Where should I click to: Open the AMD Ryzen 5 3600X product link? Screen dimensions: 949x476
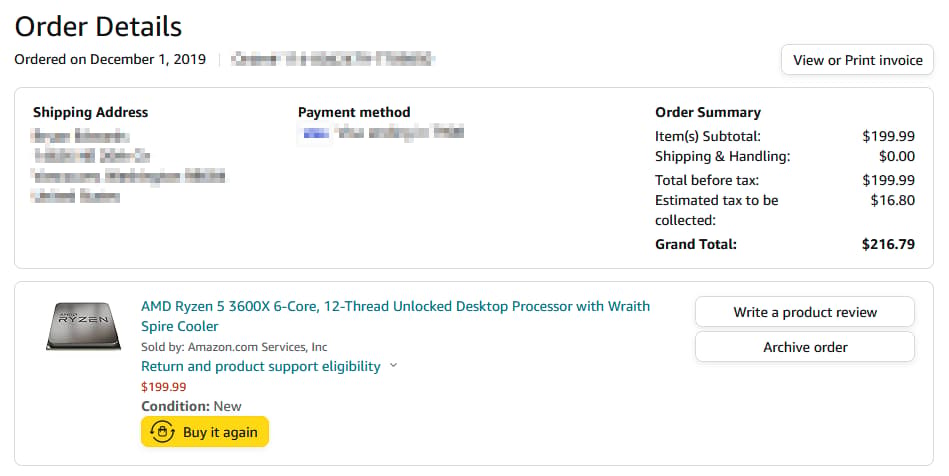395,316
